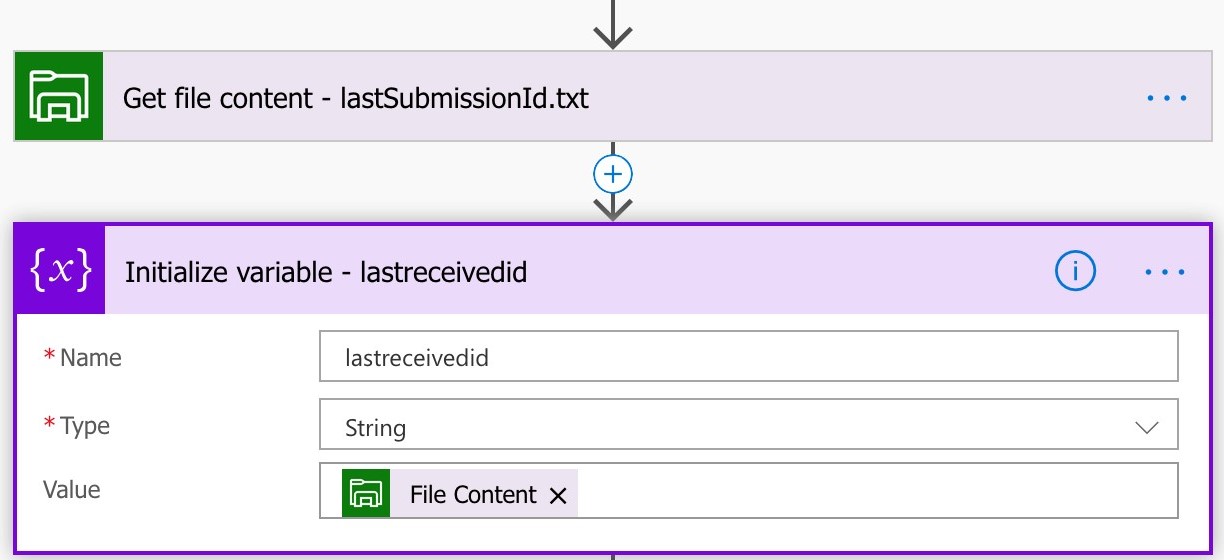This screenshot has width=1224, height=560.
Task: Select the File Content dynamic token label
Action: [x=472, y=494]
